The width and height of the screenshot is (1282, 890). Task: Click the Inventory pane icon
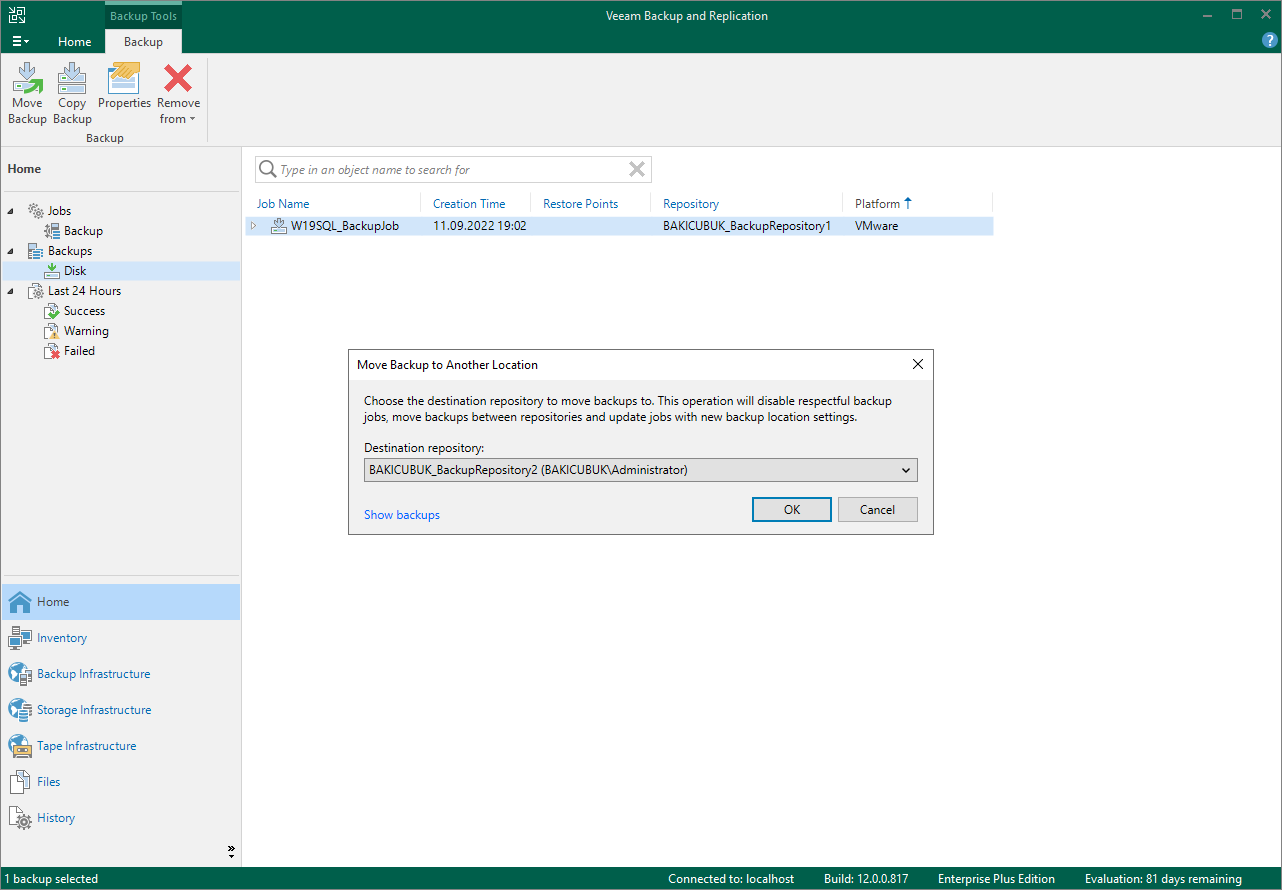(20, 638)
